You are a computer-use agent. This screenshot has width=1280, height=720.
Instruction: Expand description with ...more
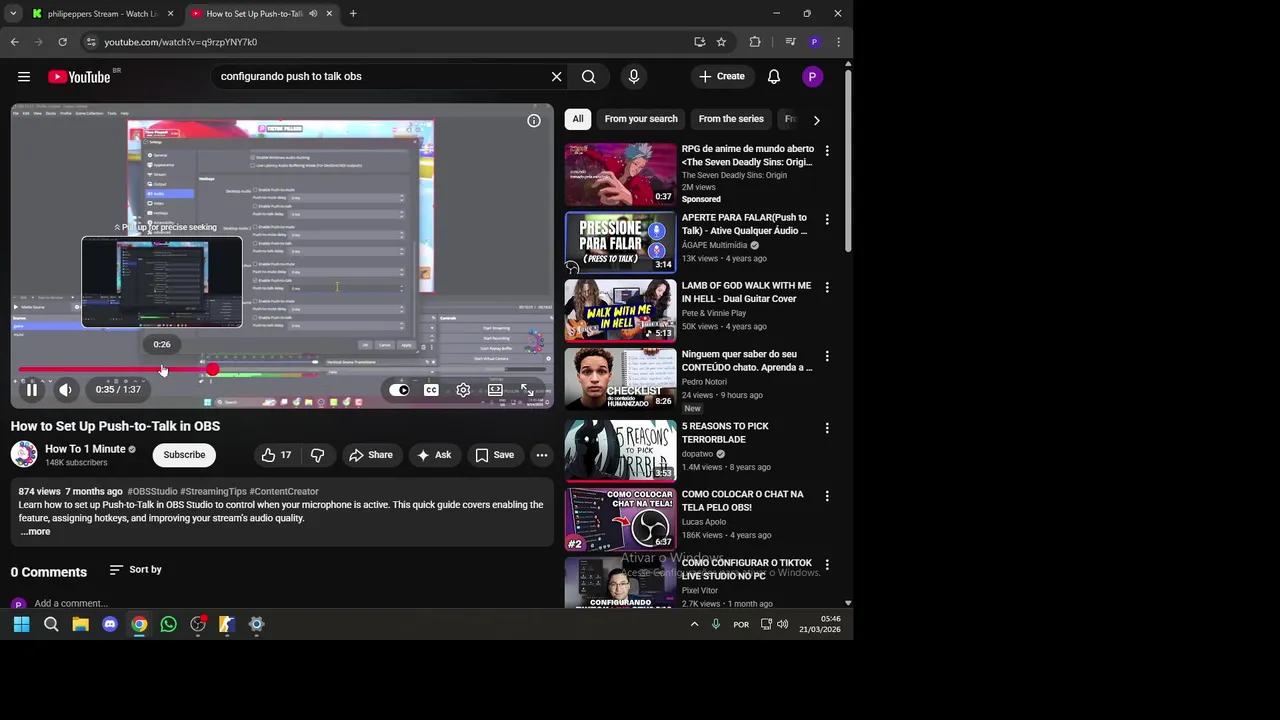[35, 532]
